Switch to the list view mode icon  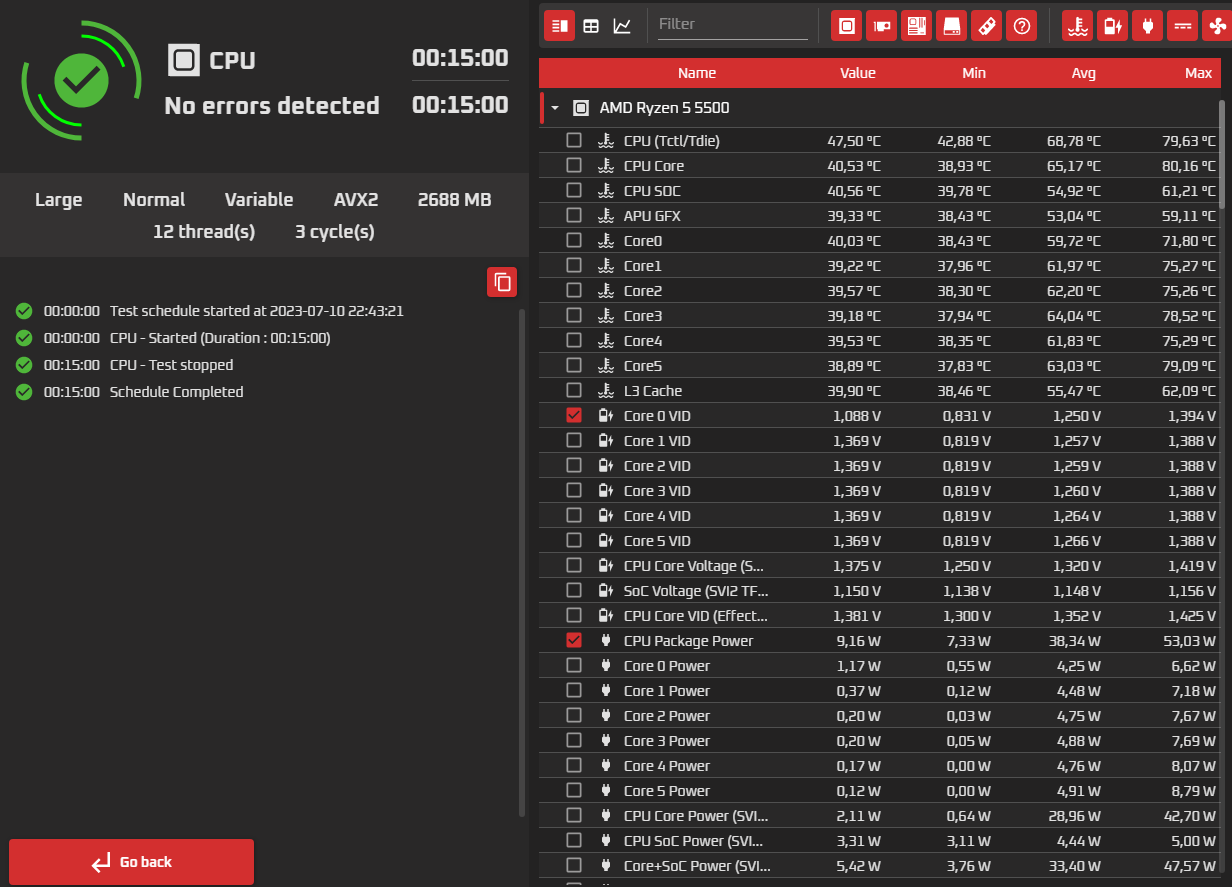point(560,26)
